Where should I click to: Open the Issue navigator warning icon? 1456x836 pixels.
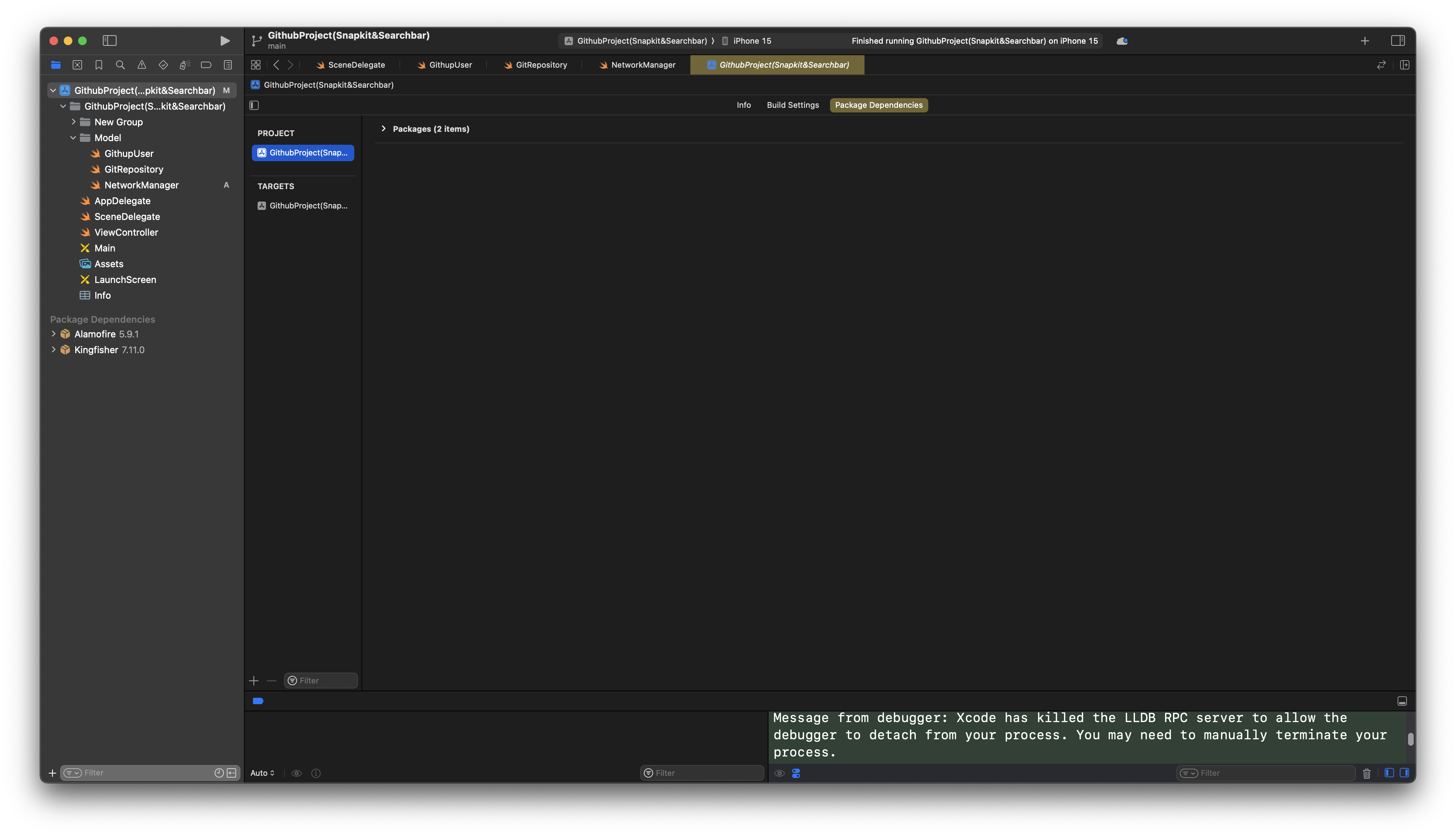[142, 65]
